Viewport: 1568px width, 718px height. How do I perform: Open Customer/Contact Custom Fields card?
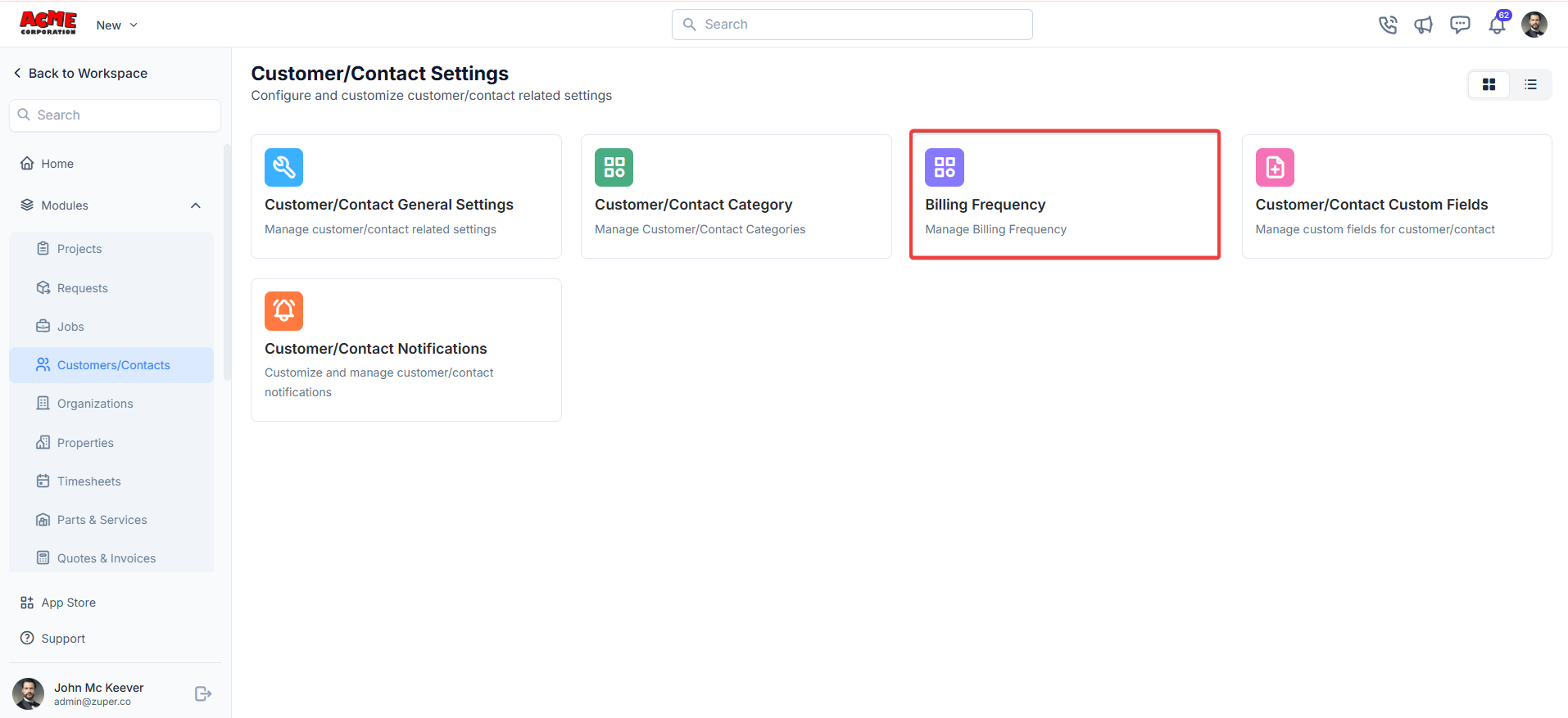pyautogui.click(x=1397, y=196)
